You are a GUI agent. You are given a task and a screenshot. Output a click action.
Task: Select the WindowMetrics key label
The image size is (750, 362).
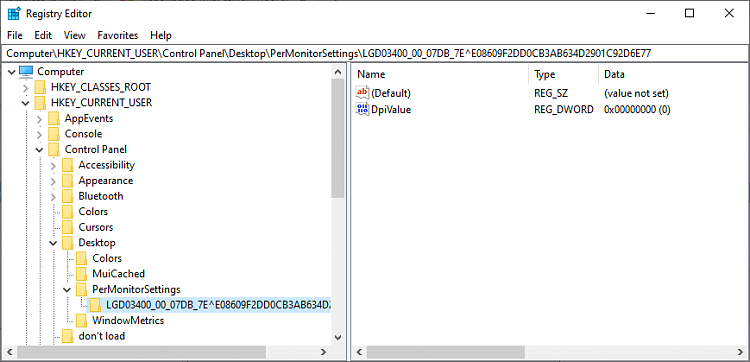point(128,320)
